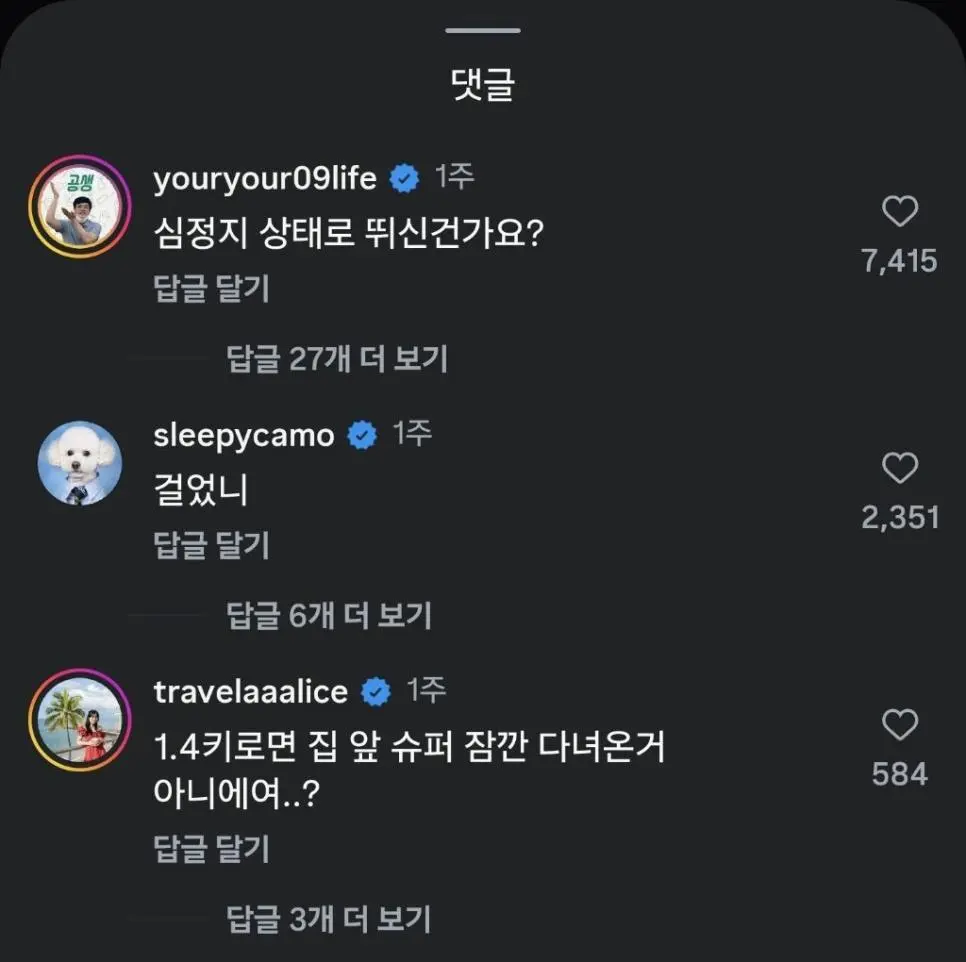Screen dimensions: 966x962
Task: Open travelaaalice profile picture
Action: click(78, 718)
